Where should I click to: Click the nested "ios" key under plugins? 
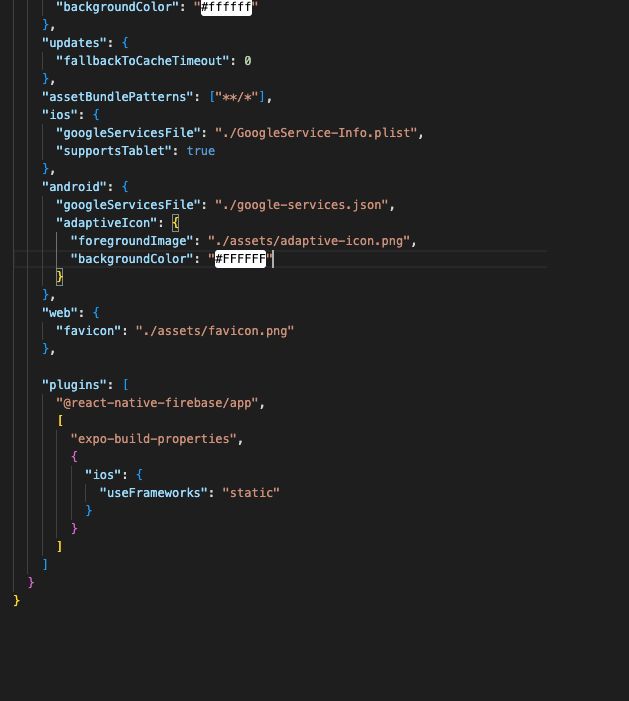pos(103,475)
